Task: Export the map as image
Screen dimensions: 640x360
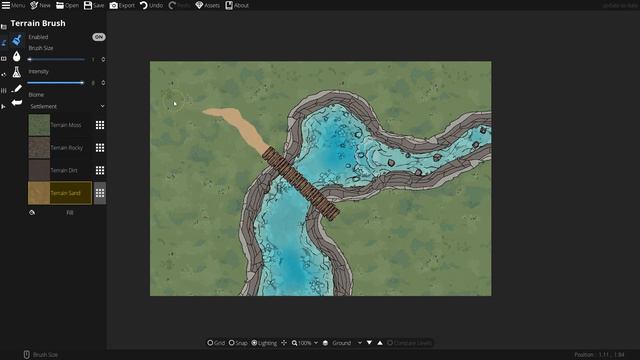Action: click(x=122, y=5)
